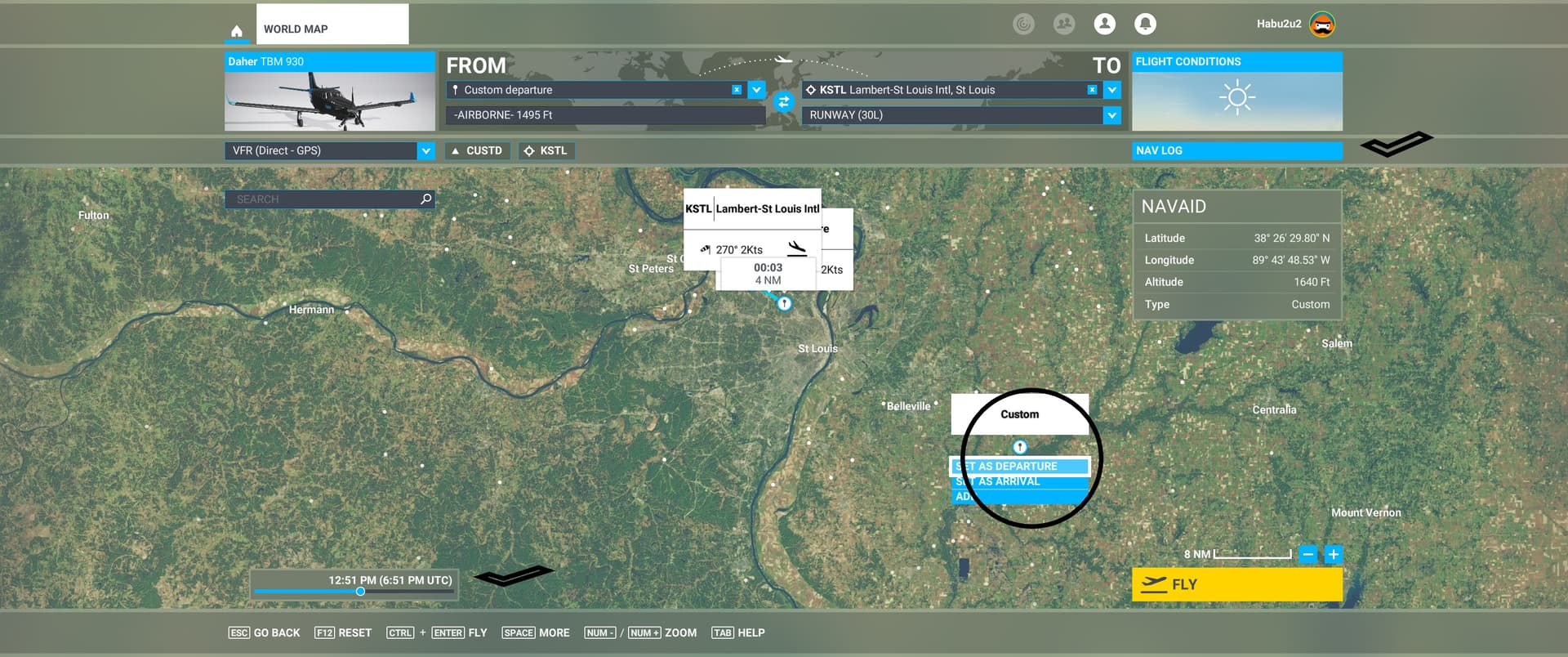Click the map SEARCH field
The height and width of the screenshot is (657, 1568).
tap(330, 199)
